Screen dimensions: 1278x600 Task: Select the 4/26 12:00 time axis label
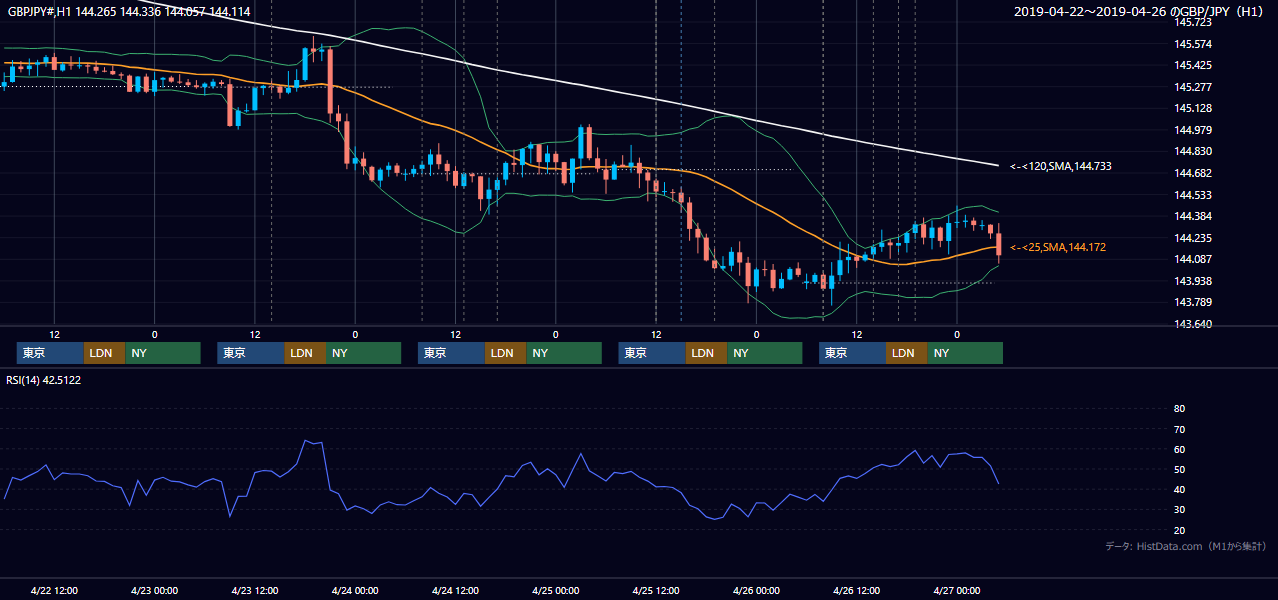(x=857, y=590)
